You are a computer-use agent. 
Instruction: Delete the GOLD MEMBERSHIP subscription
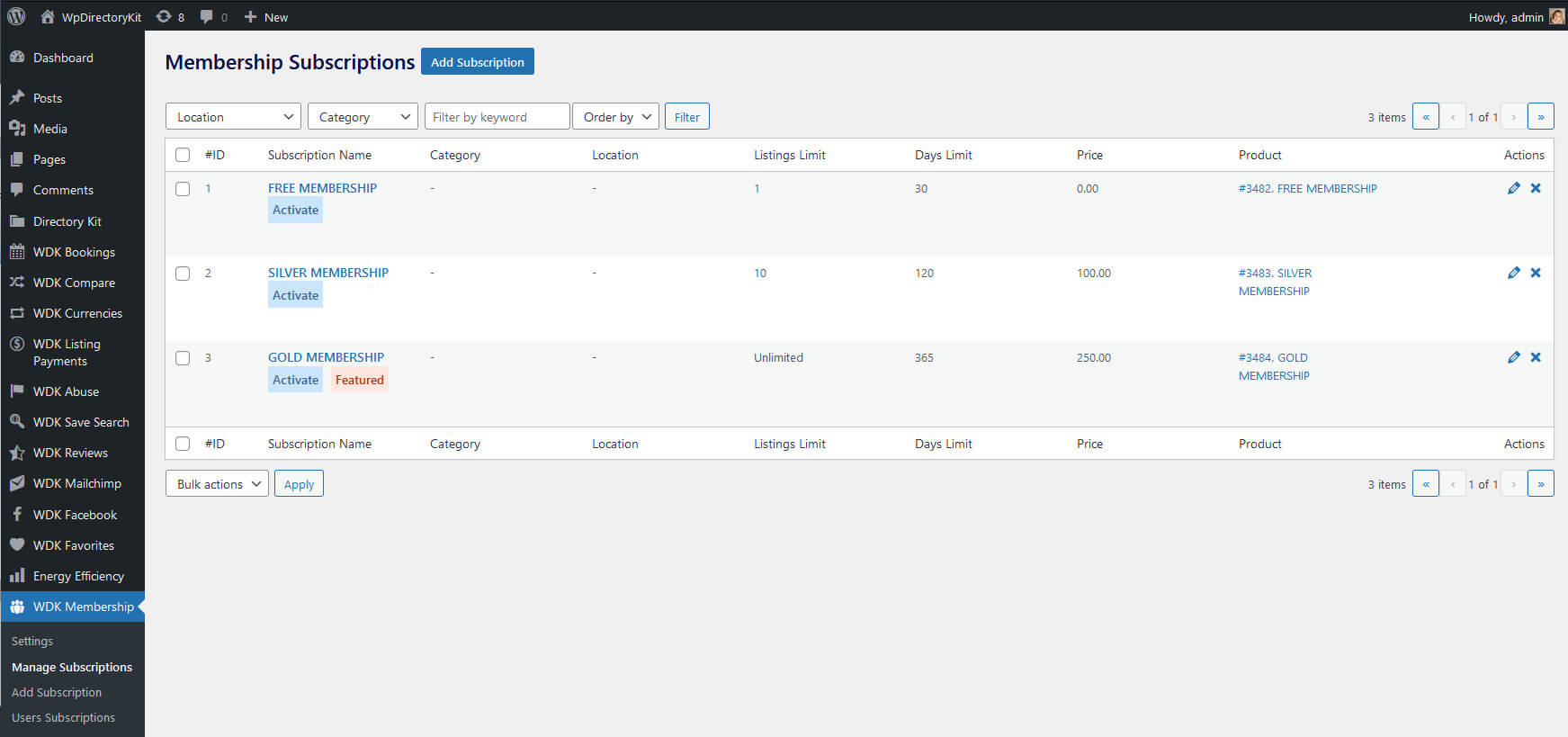[x=1536, y=357]
